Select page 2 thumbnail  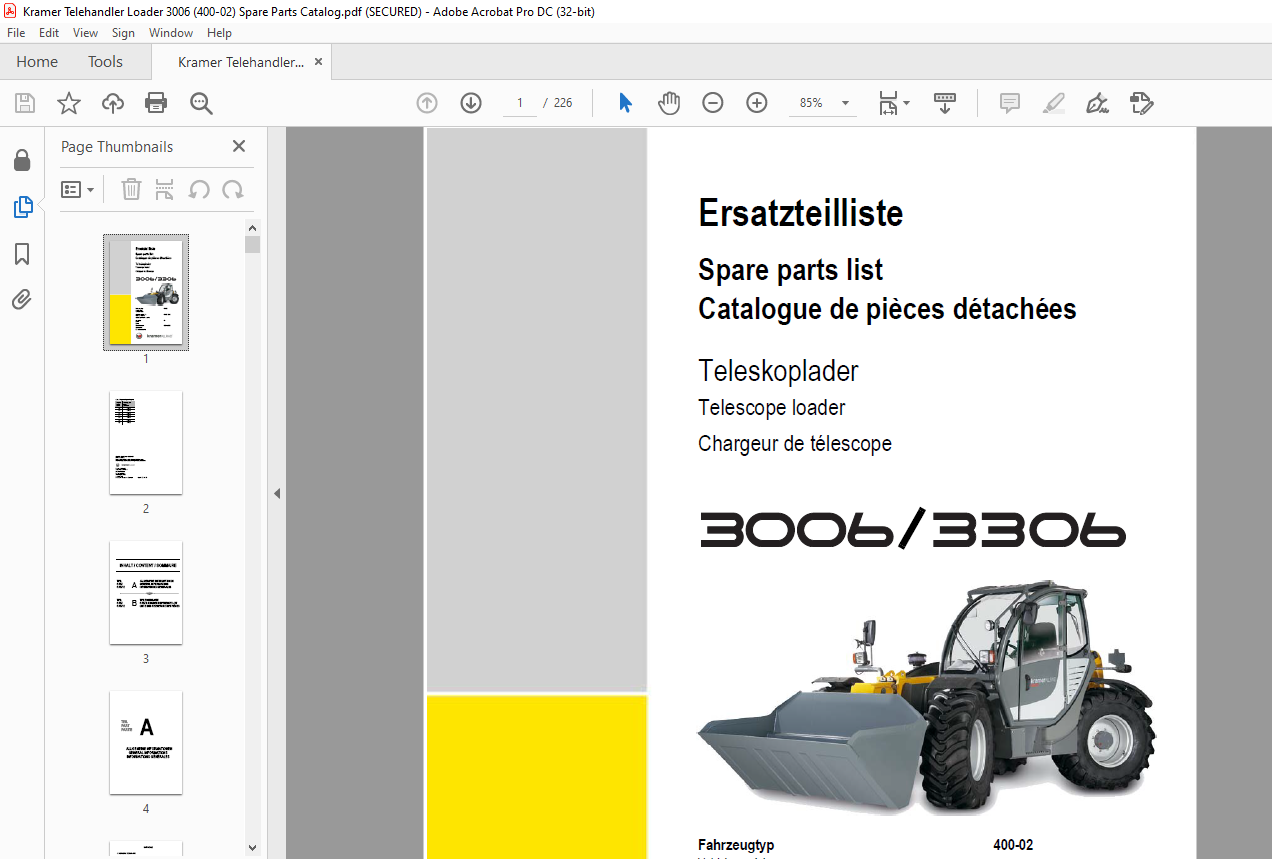pos(146,442)
